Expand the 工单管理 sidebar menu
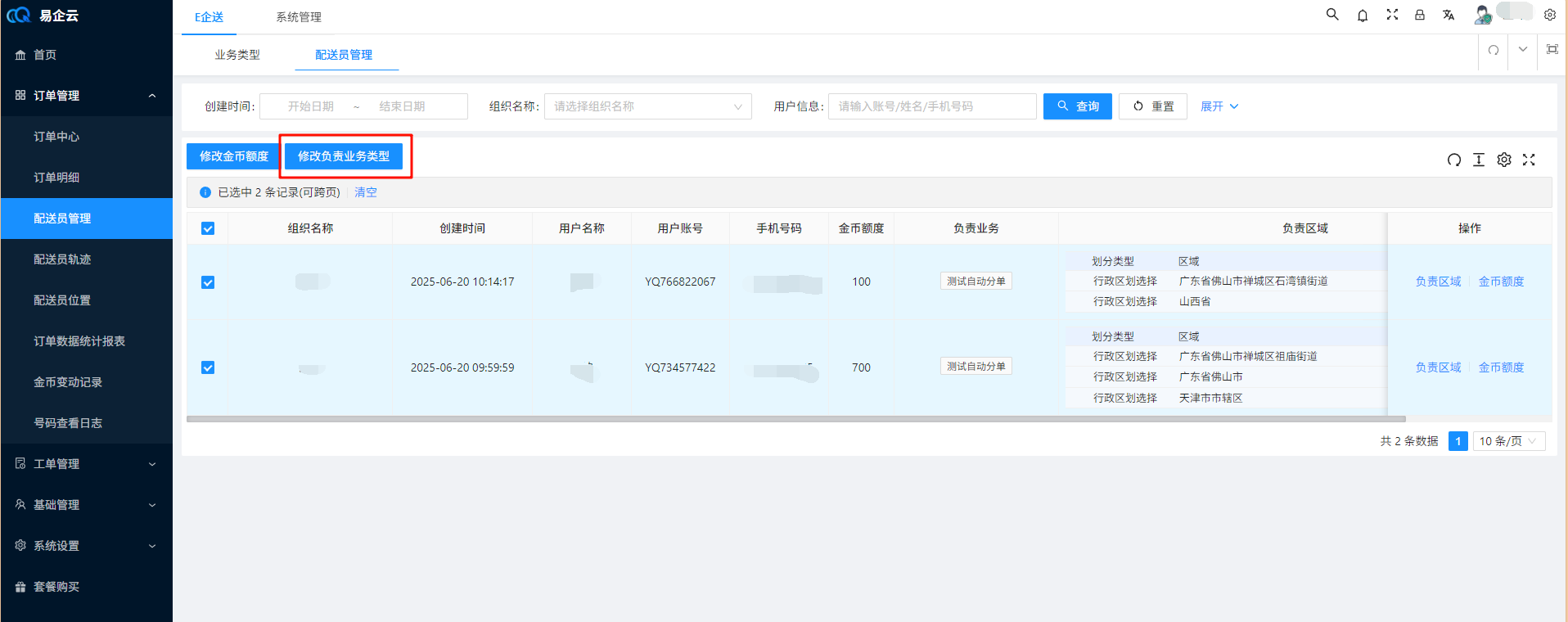1568x622 pixels. coord(86,464)
